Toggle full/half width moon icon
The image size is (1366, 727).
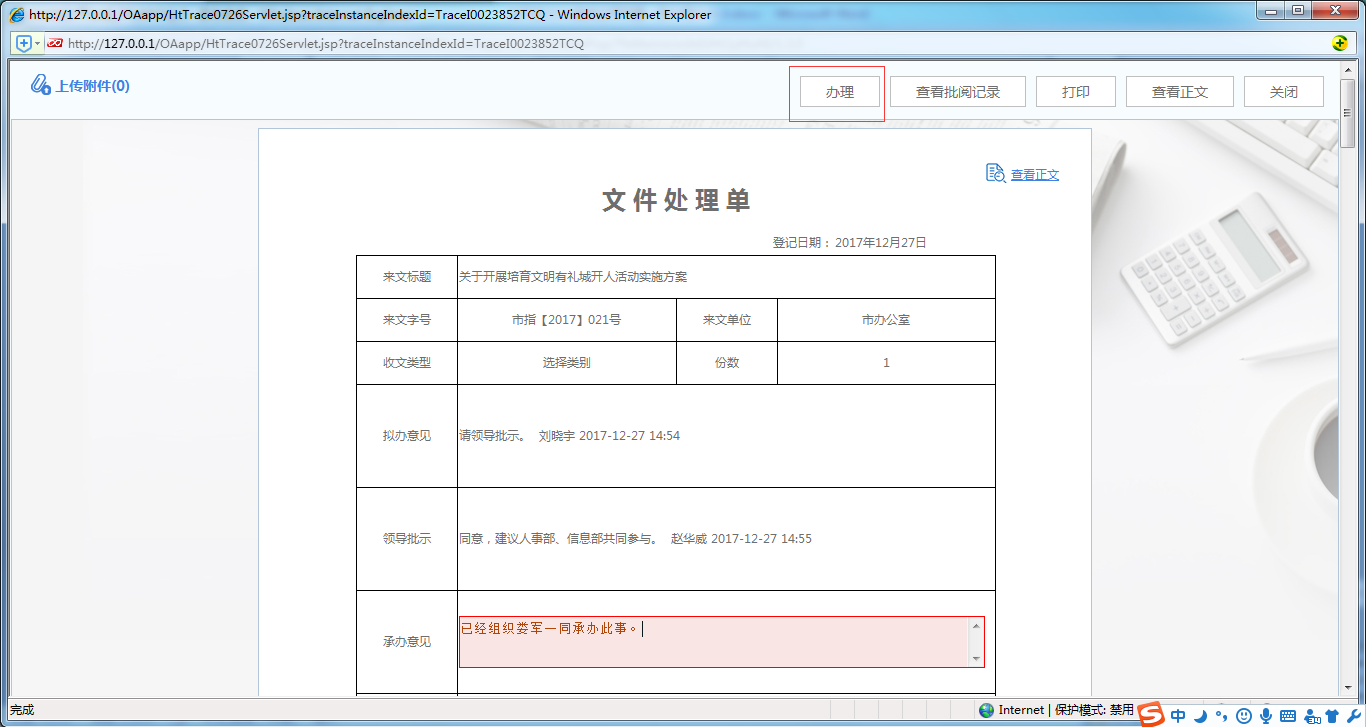point(1200,714)
